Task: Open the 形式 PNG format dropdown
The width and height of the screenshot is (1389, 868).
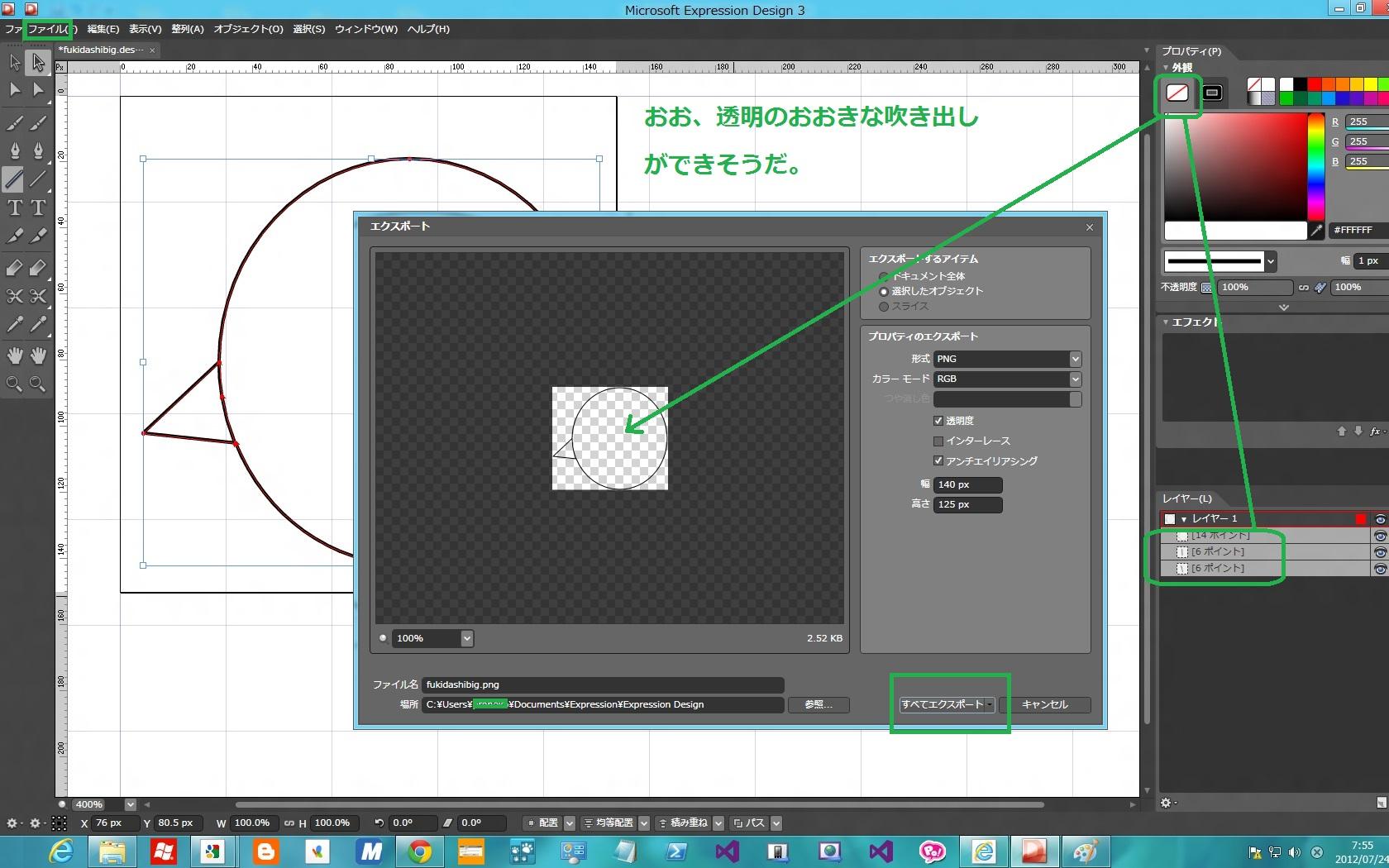Action: click(1075, 359)
